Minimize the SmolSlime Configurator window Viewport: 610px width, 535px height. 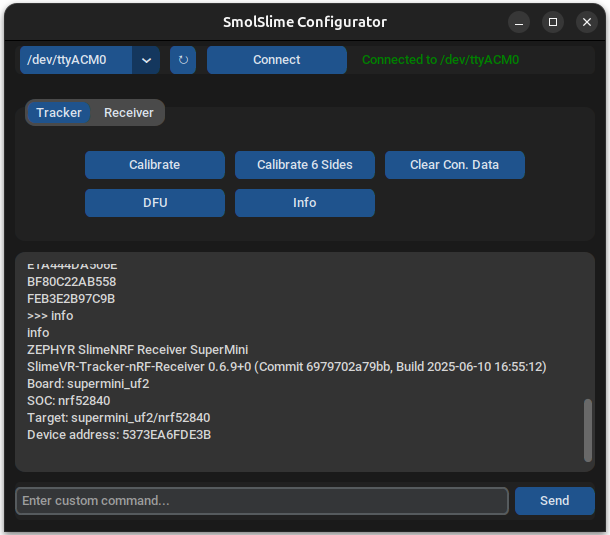coord(519,22)
